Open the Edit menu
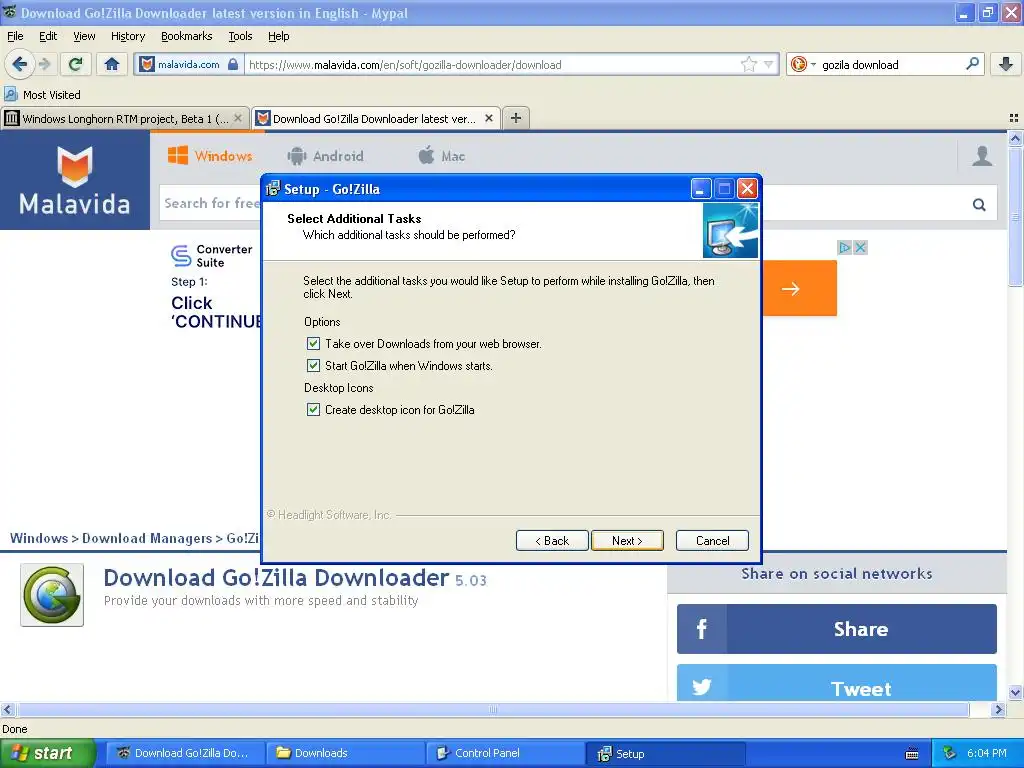 click(48, 36)
